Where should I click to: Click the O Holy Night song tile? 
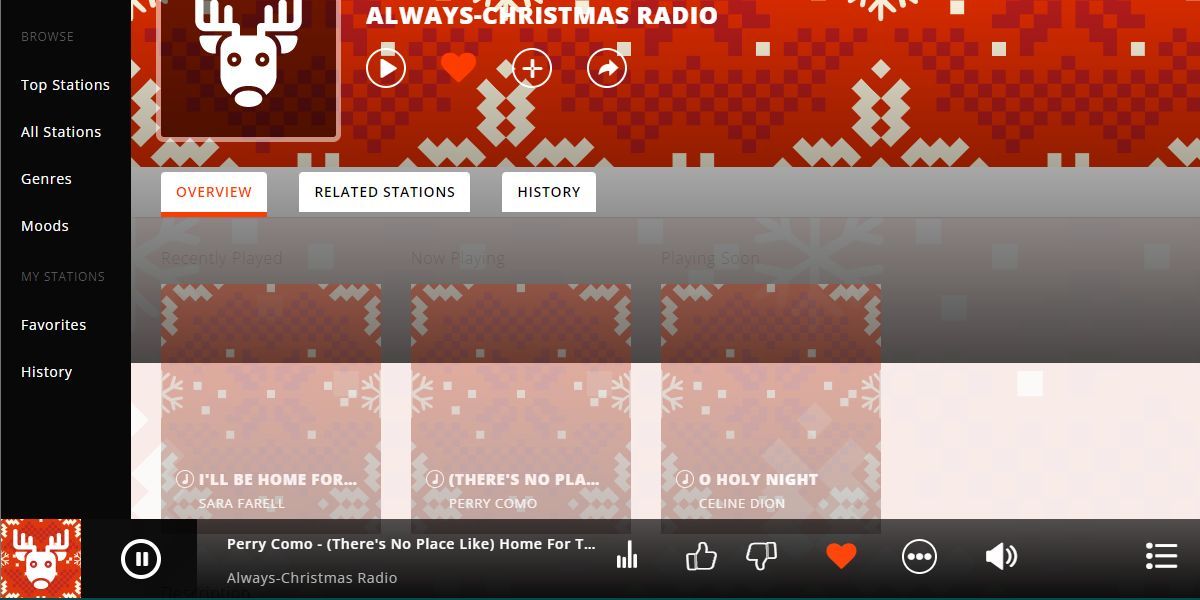[771, 408]
